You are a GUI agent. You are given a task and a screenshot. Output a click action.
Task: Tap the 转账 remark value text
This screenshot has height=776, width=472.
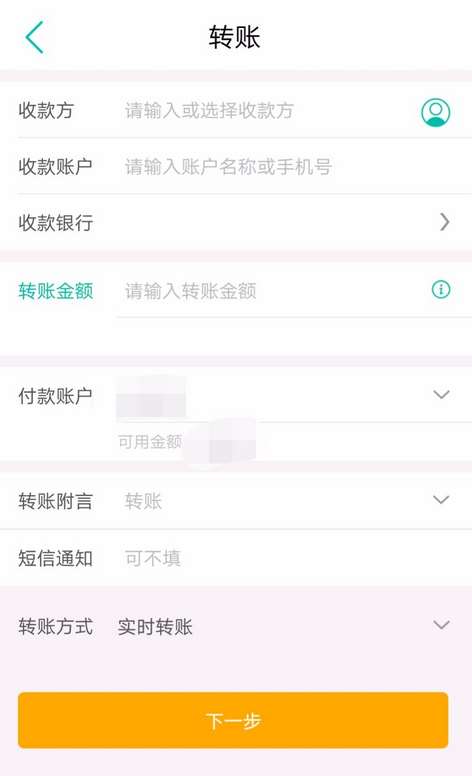(143, 501)
